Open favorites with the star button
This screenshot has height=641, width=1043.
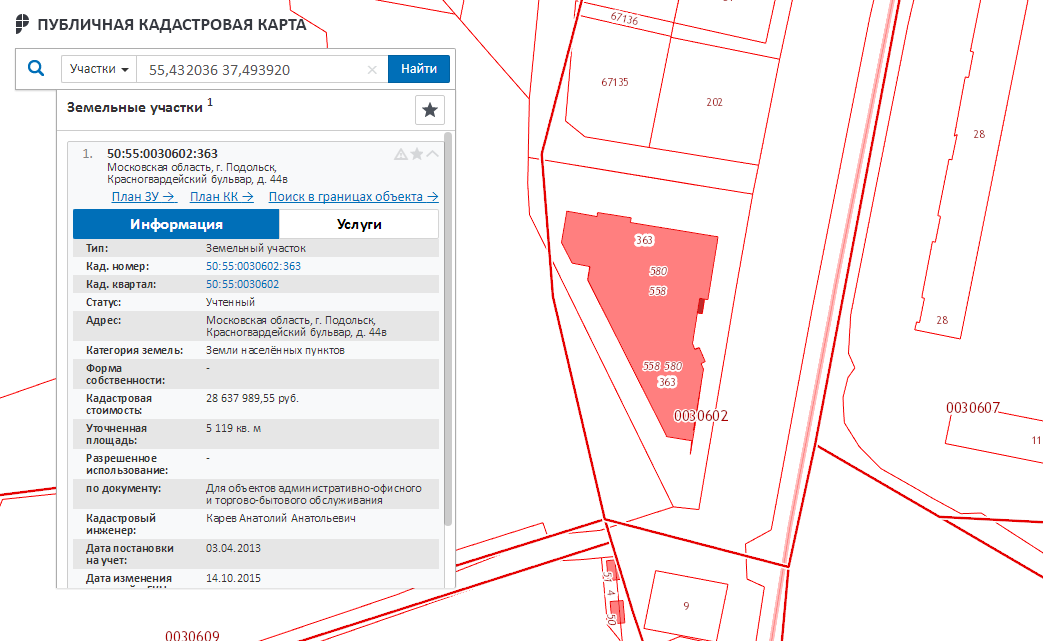coord(429,110)
